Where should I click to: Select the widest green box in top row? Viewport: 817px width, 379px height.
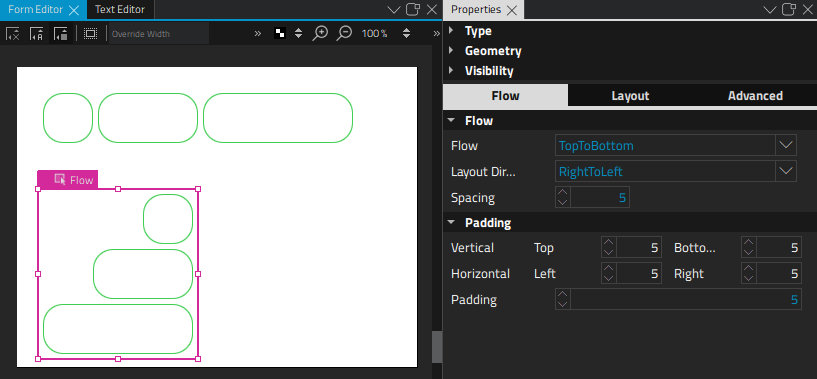coord(278,118)
